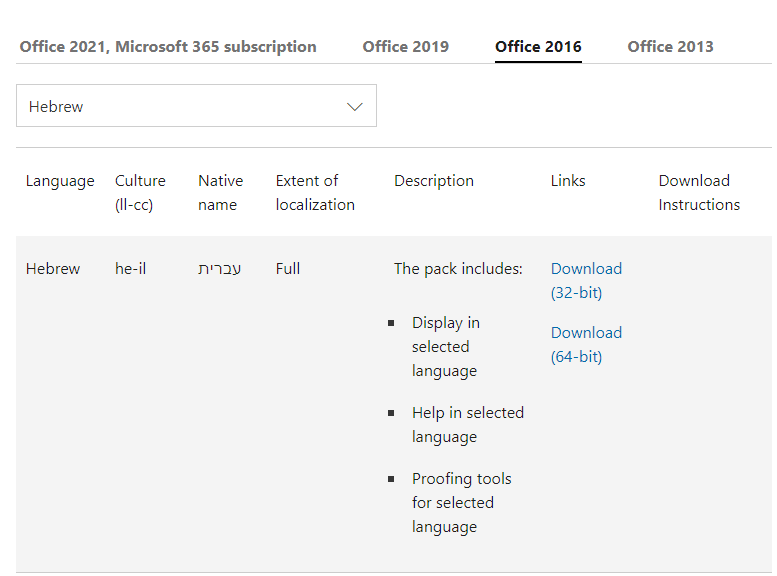Click the Full localization extent cell

[x=288, y=268]
